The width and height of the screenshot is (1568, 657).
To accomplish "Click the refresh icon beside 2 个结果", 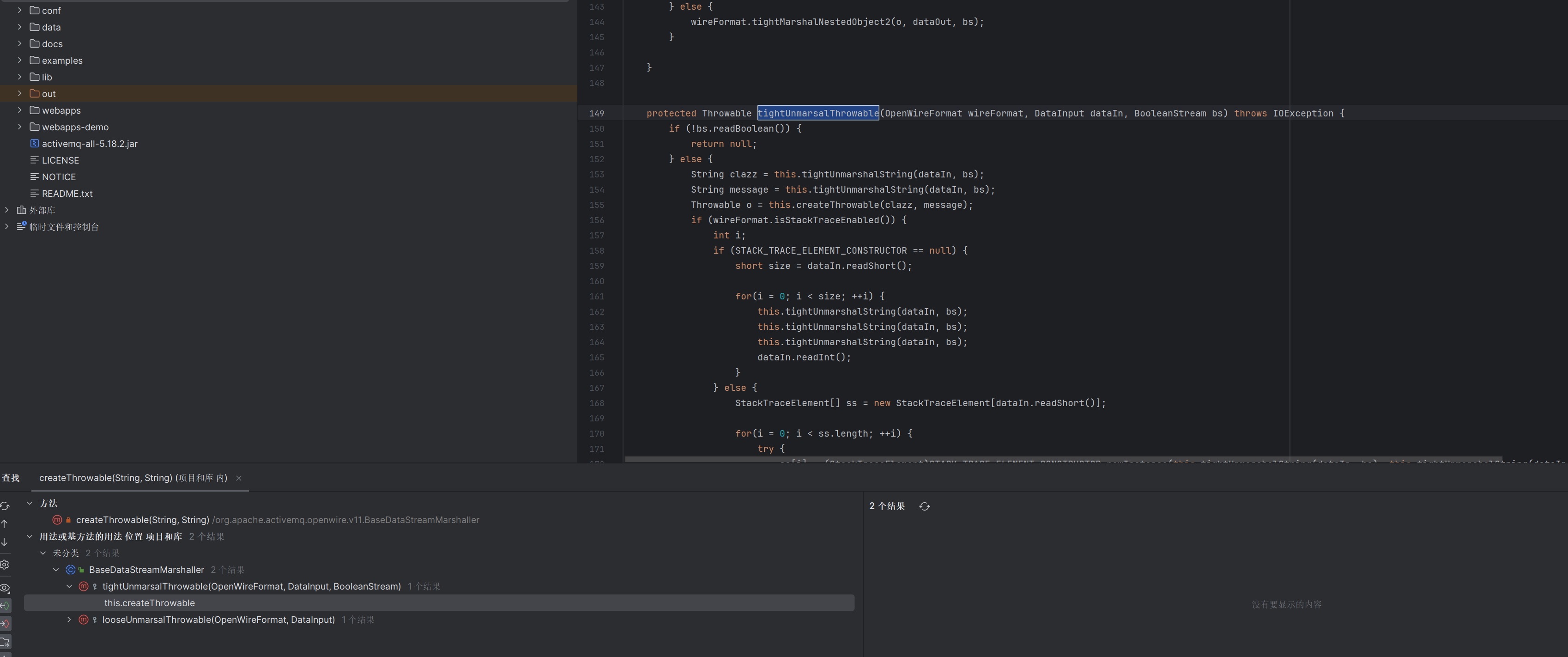I will click(x=925, y=506).
